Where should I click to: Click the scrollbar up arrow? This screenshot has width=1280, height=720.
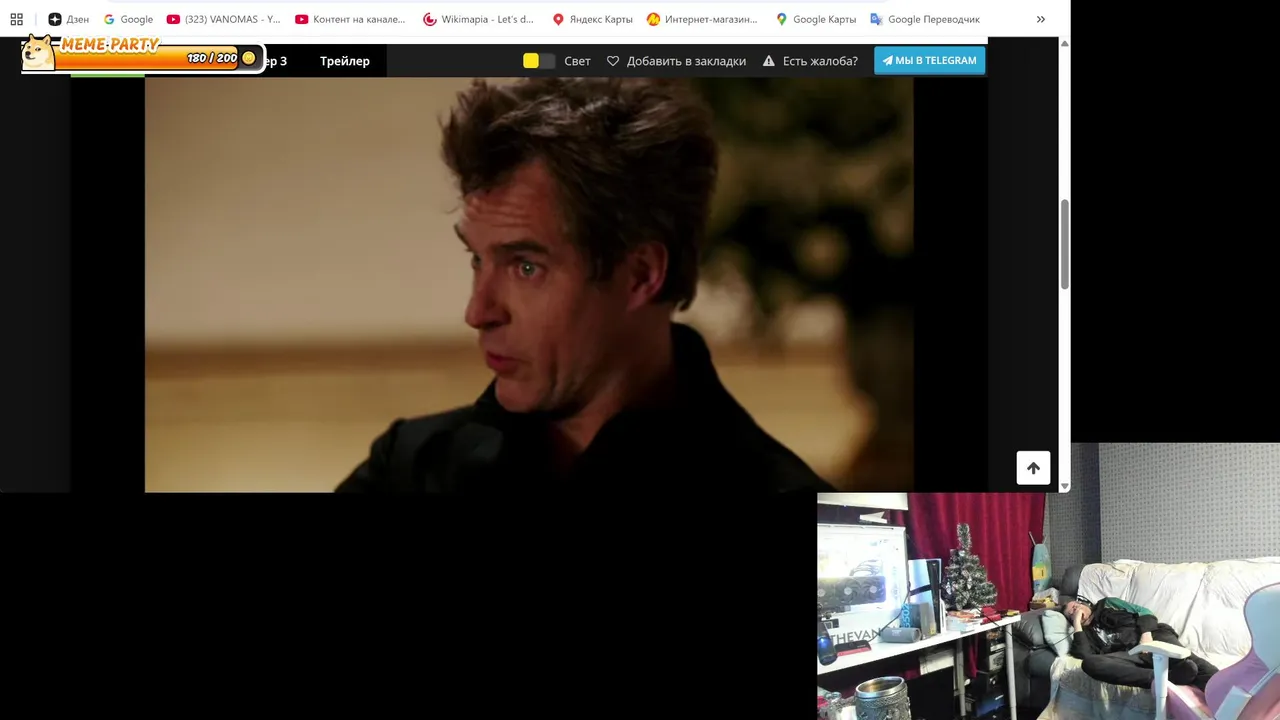(x=1064, y=44)
